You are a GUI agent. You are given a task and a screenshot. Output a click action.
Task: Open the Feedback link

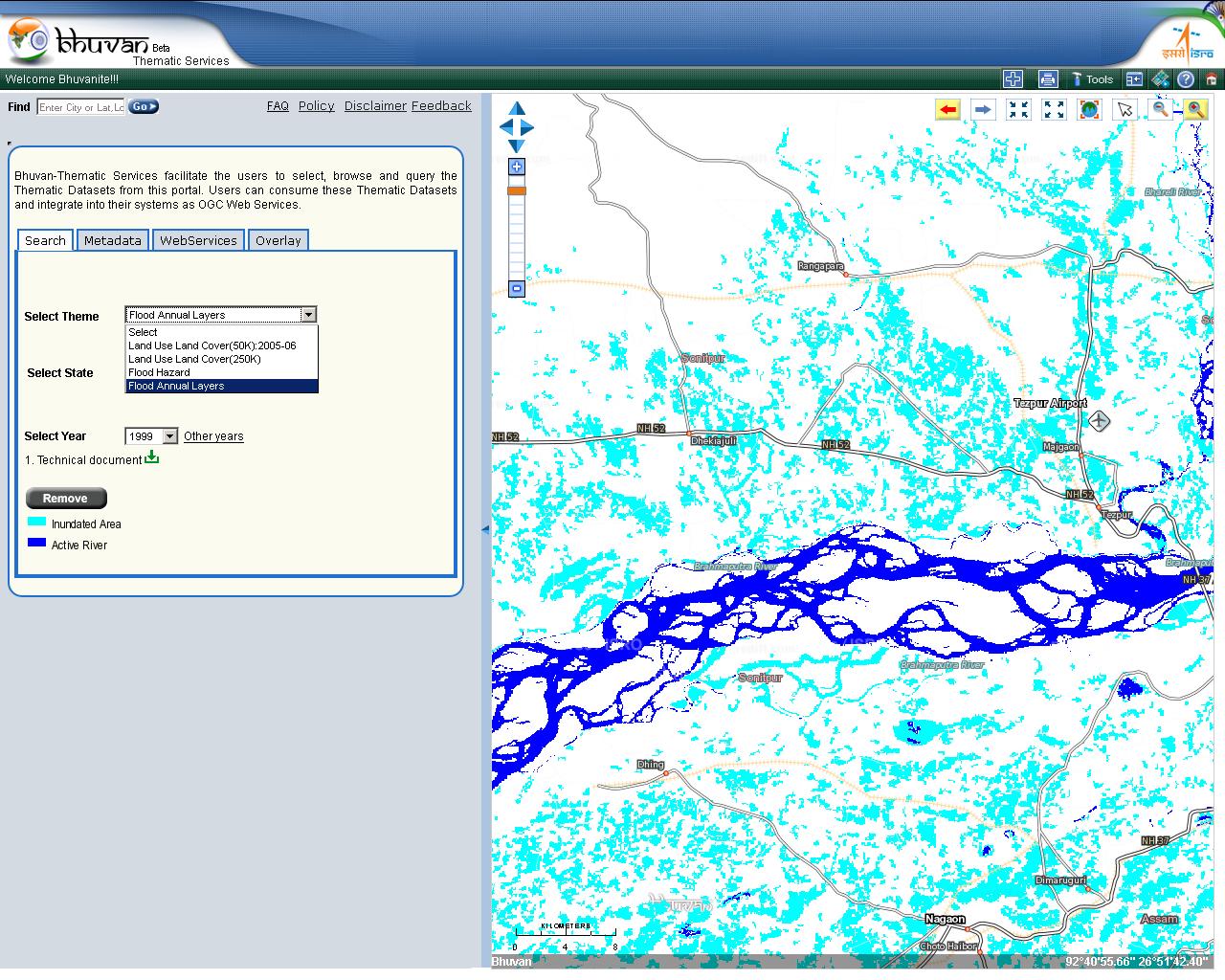[441, 106]
